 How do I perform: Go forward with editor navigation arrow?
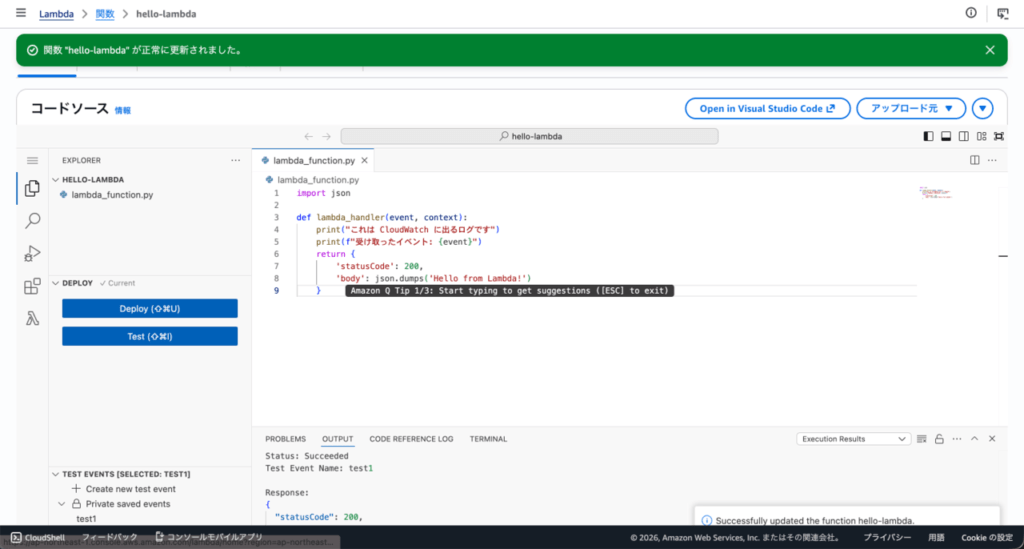[x=327, y=136]
